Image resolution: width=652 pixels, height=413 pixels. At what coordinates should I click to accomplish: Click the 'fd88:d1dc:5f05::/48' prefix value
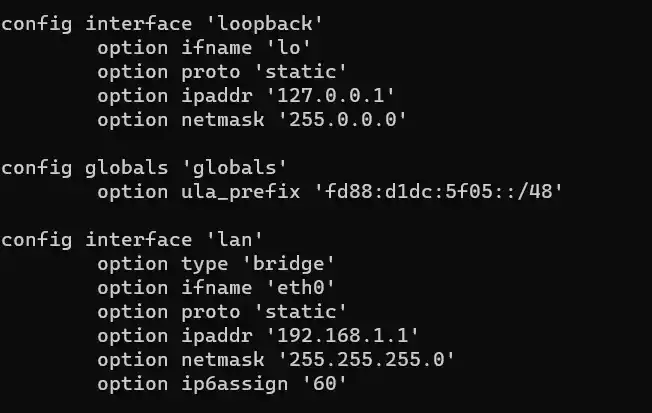(434, 192)
